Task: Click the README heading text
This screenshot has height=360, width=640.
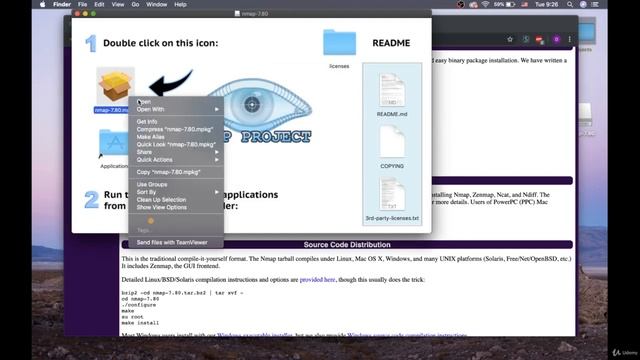Action: 391,43
